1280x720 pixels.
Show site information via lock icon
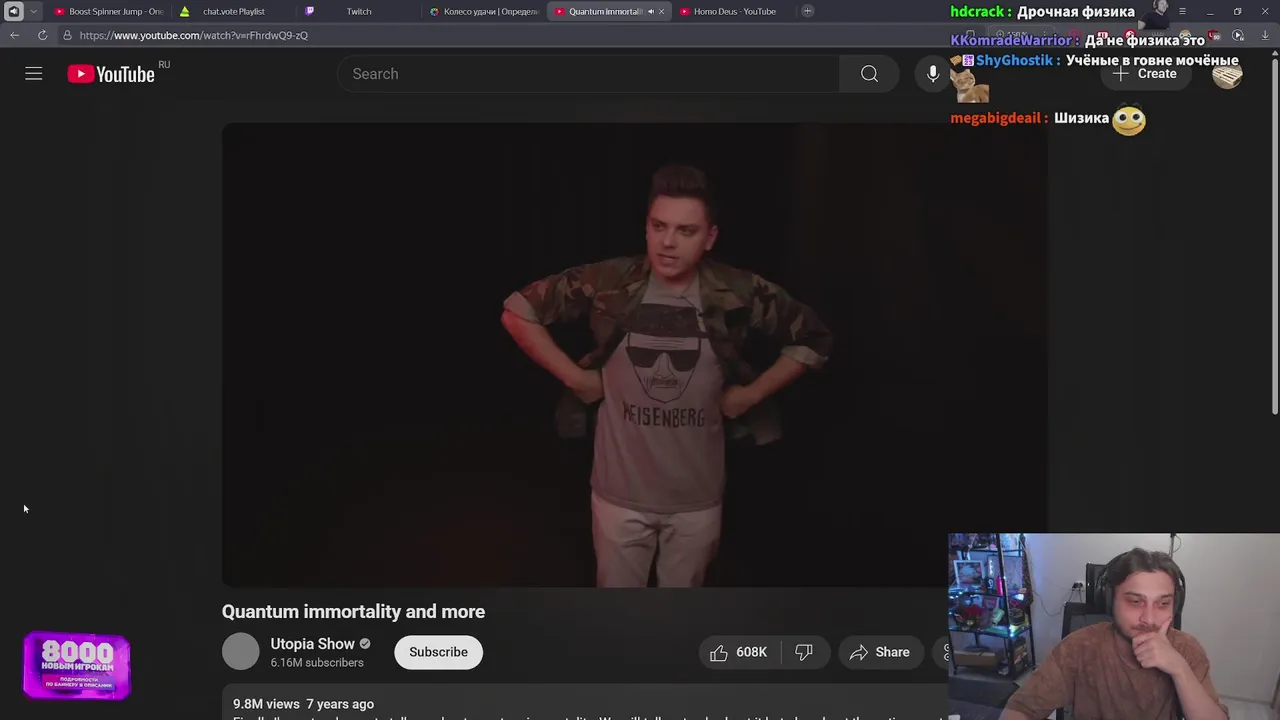(x=67, y=35)
